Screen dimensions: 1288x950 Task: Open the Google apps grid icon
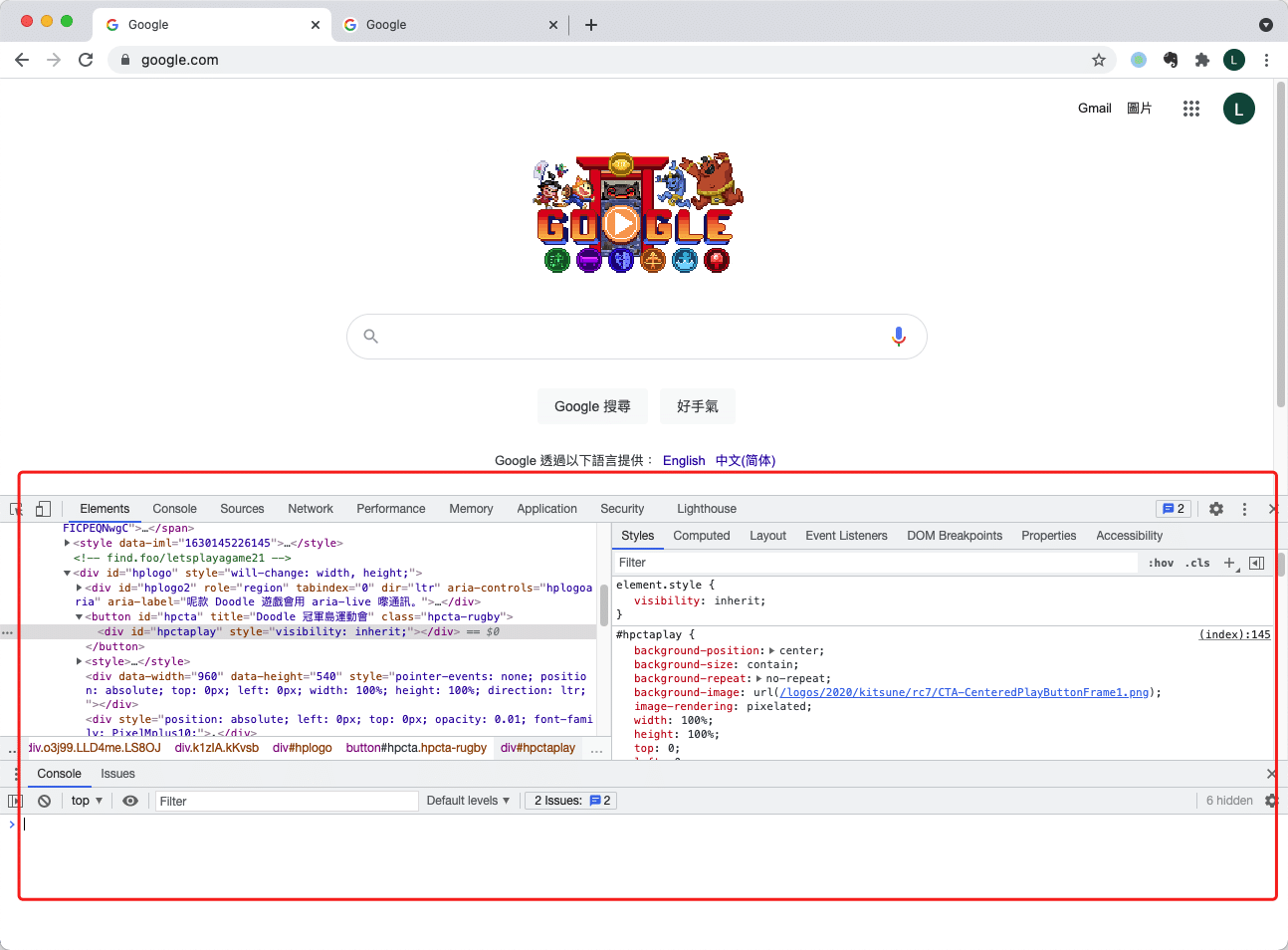tap(1191, 109)
